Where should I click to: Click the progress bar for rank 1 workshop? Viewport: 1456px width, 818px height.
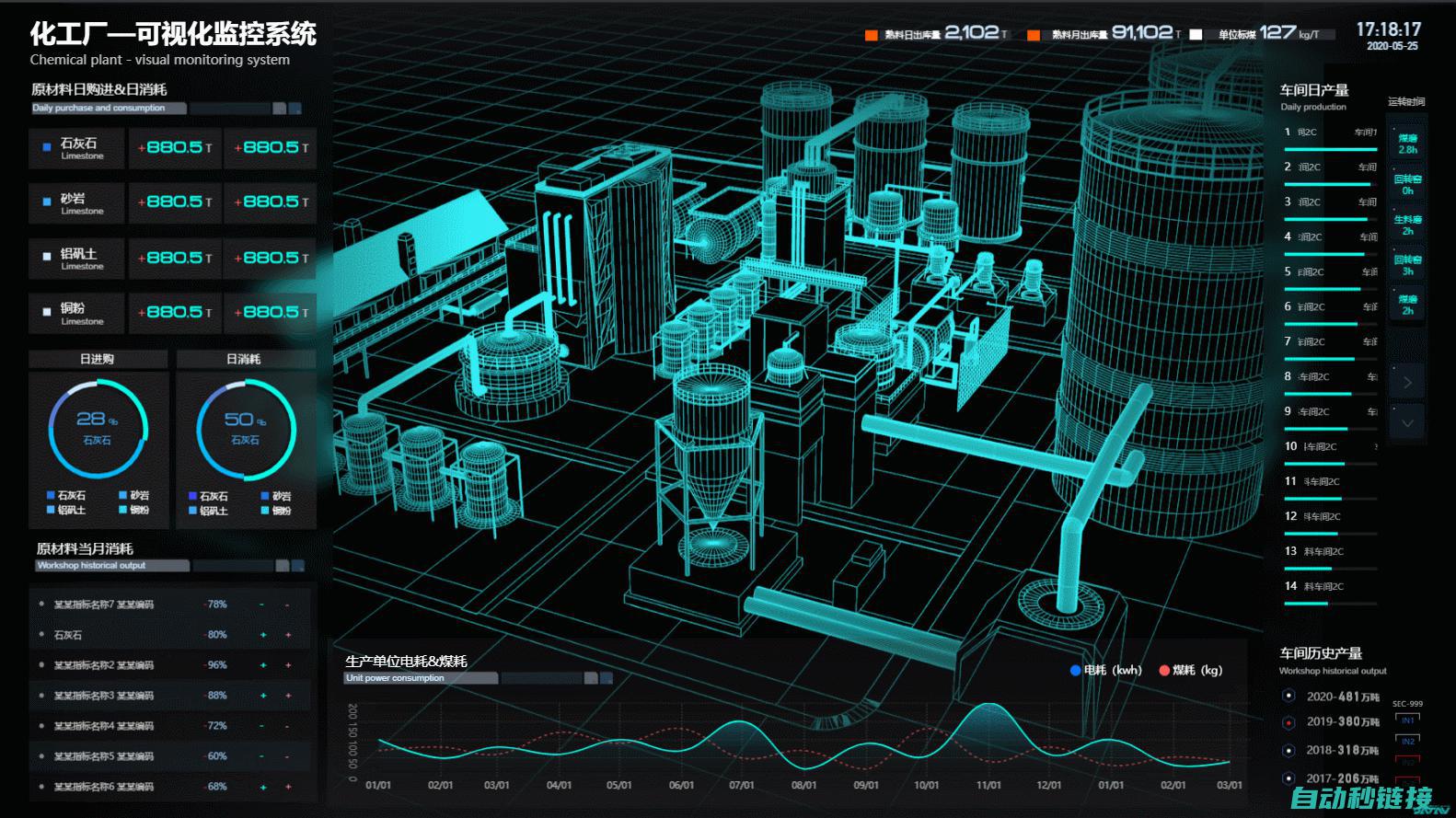pyautogui.click(x=1331, y=149)
